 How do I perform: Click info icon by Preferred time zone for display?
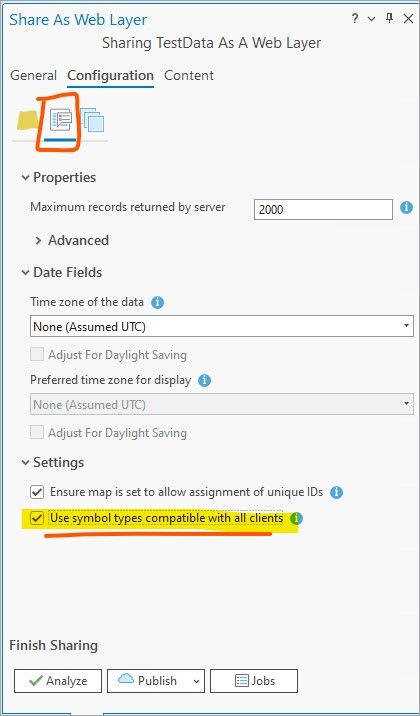[205, 380]
